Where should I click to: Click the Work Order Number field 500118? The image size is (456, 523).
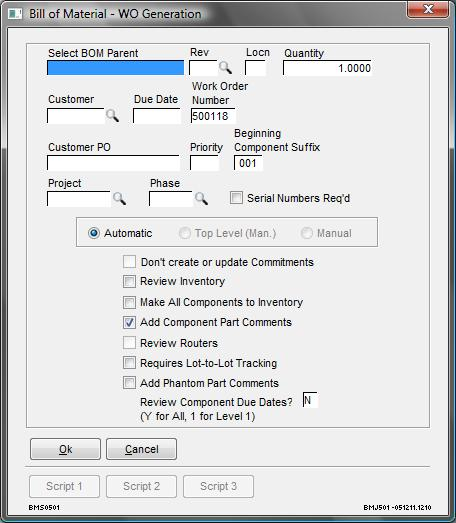coord(213,116)
